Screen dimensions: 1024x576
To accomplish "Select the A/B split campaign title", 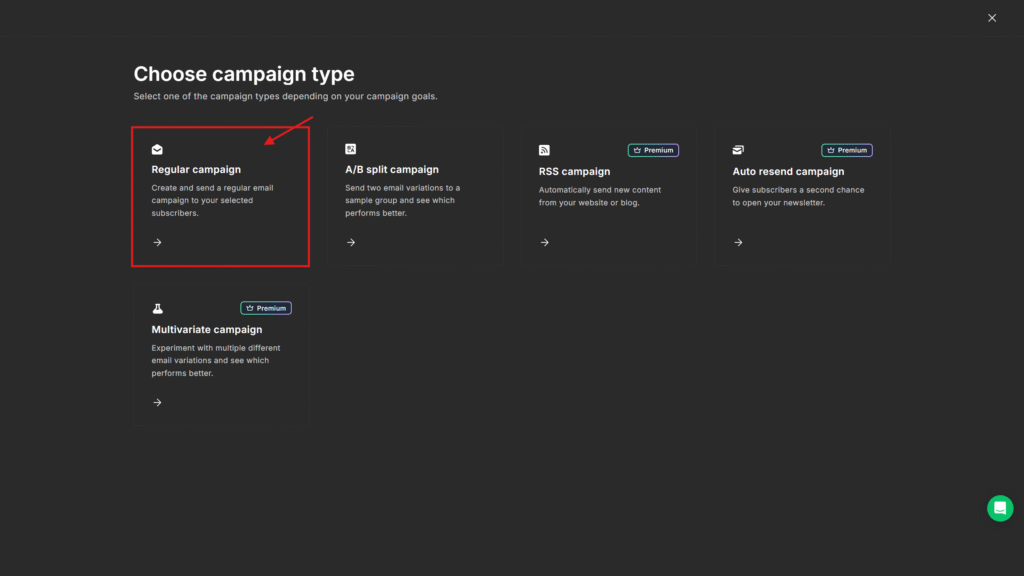I will click(x=392, y=170).
